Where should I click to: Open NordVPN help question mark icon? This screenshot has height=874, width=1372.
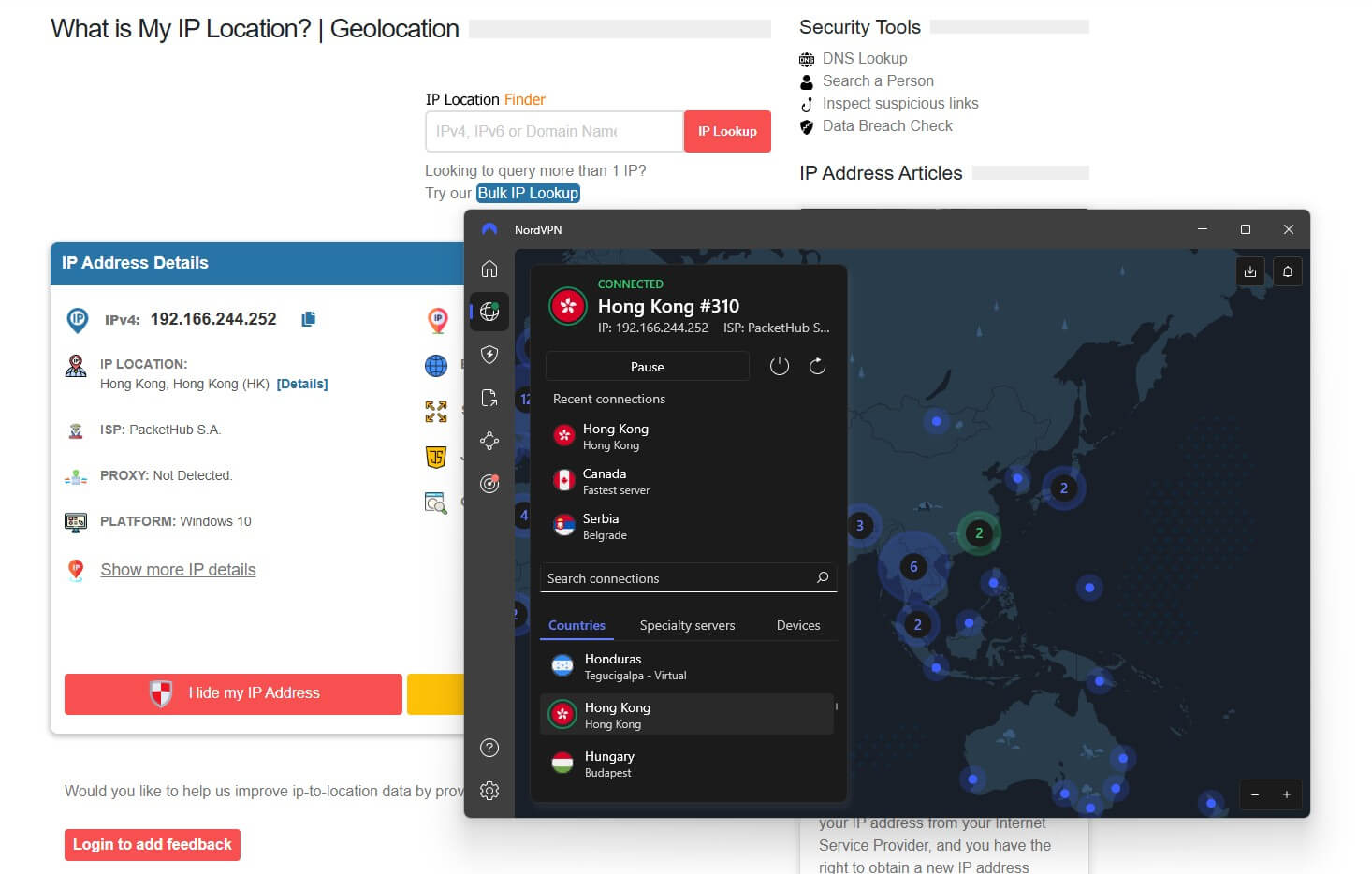tap(489, 748)
